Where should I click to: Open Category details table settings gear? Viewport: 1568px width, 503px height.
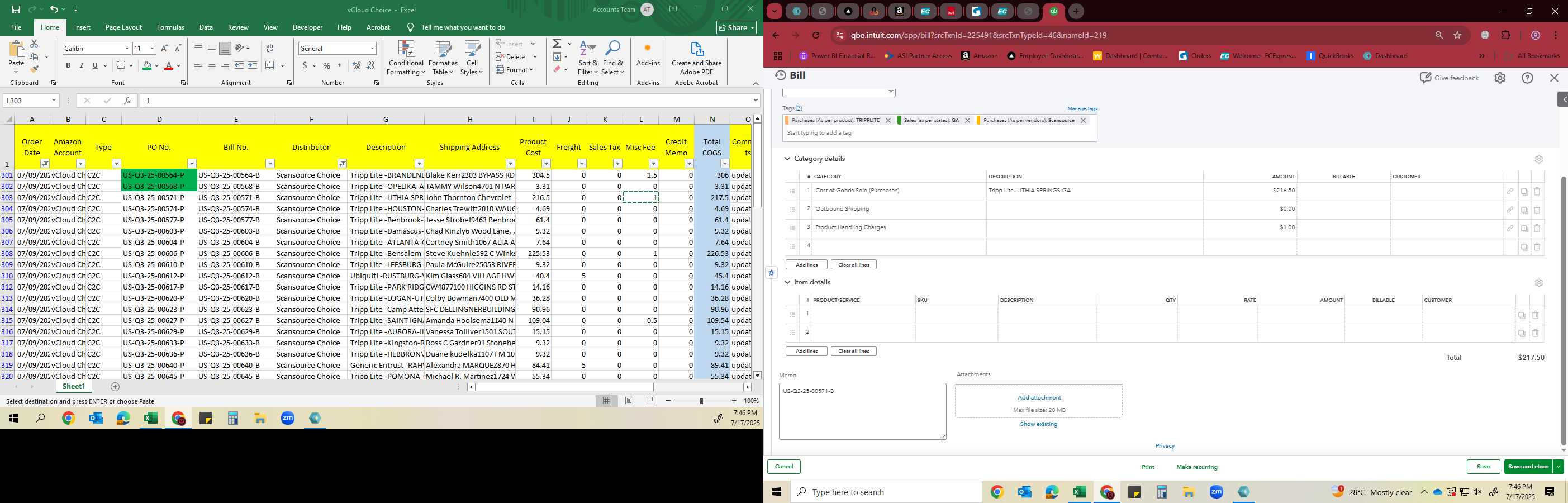(x=1539, y=159)
